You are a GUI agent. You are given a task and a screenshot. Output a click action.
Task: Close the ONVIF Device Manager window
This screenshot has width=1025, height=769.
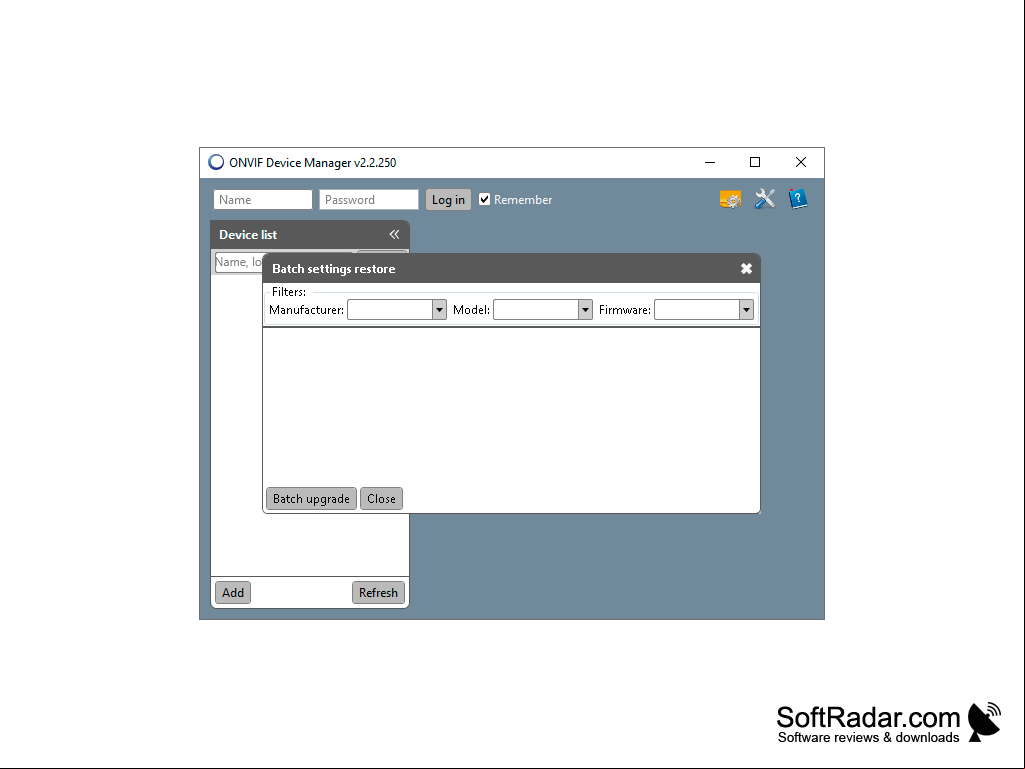click(801, 162)
